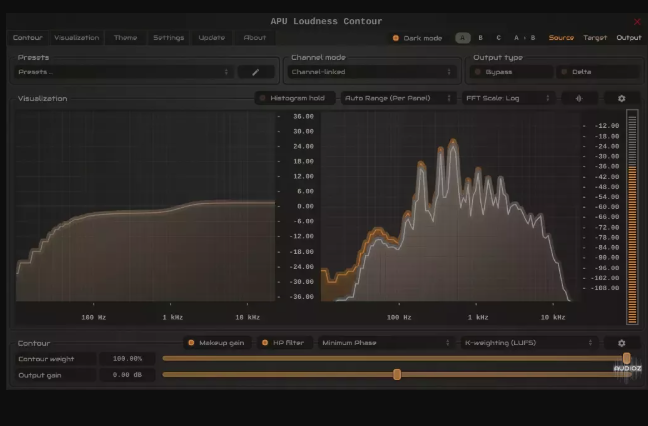The image size is (648, 426).
Task: Select the C state slot
Action: (x=498, y=38)
